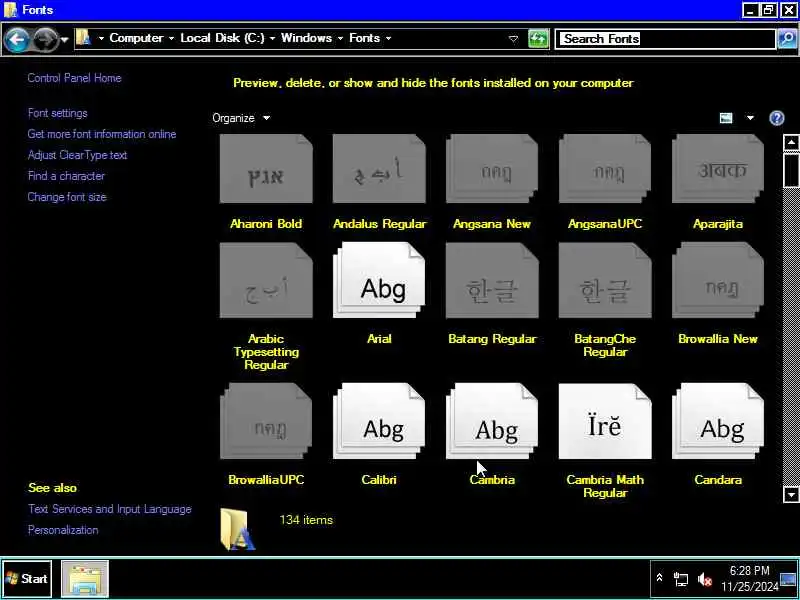This screenshot has width=800, height=600.
Task: Select Windows in the address path
Action: point(306,38)
